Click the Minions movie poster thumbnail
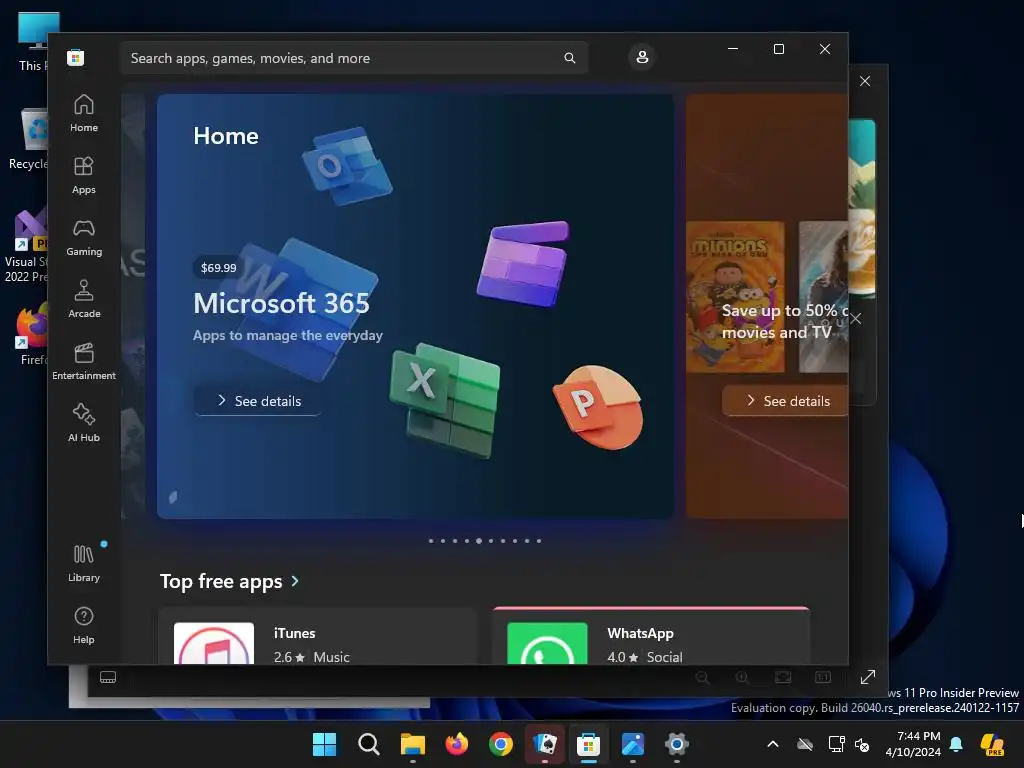The image size is (1024, 768). [735, 297]
